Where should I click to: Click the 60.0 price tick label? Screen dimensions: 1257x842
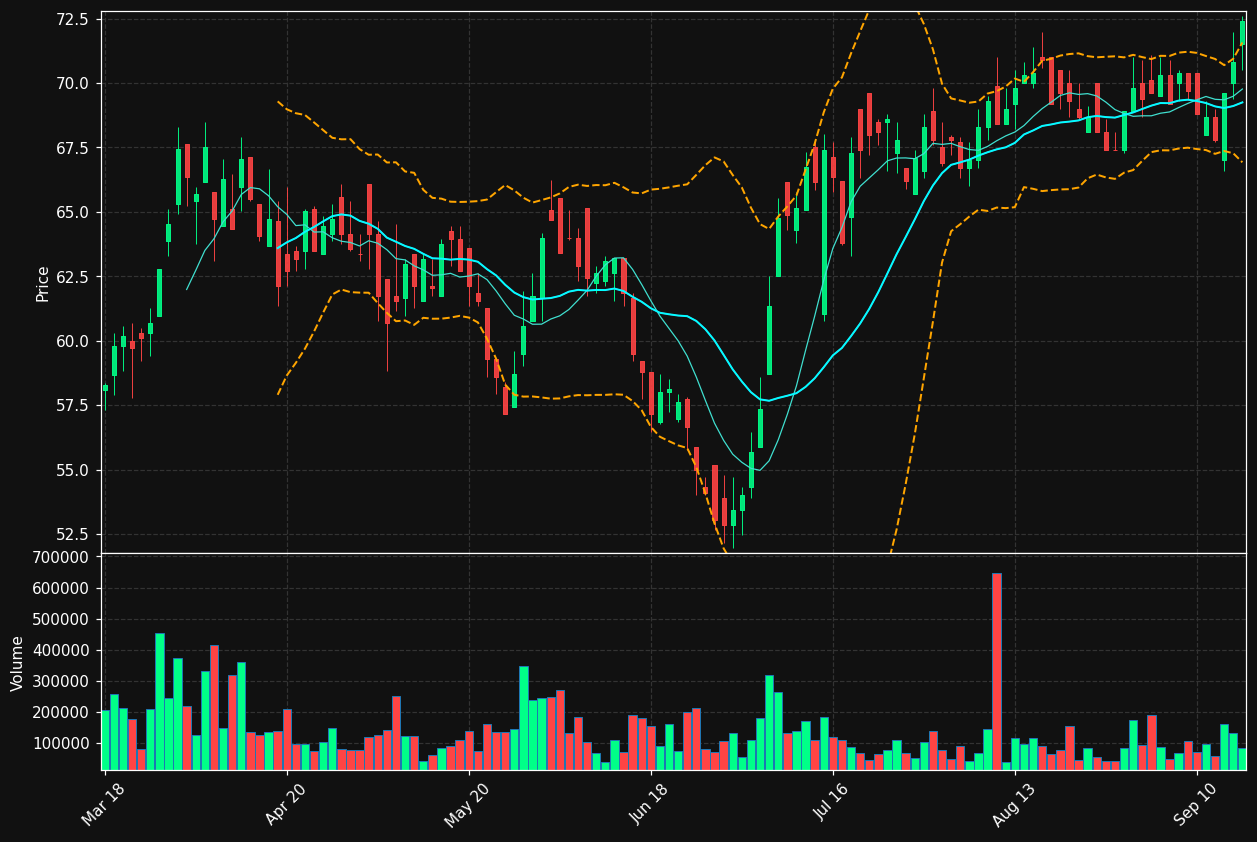point(72,342)
